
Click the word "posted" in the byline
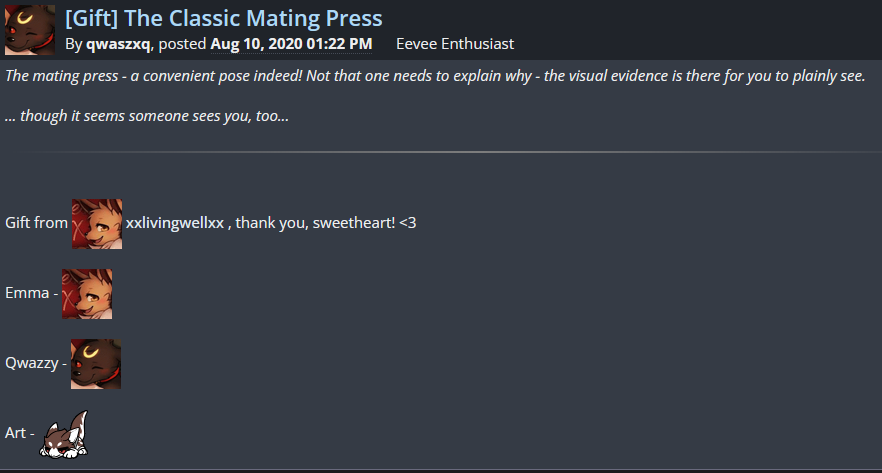182,44
